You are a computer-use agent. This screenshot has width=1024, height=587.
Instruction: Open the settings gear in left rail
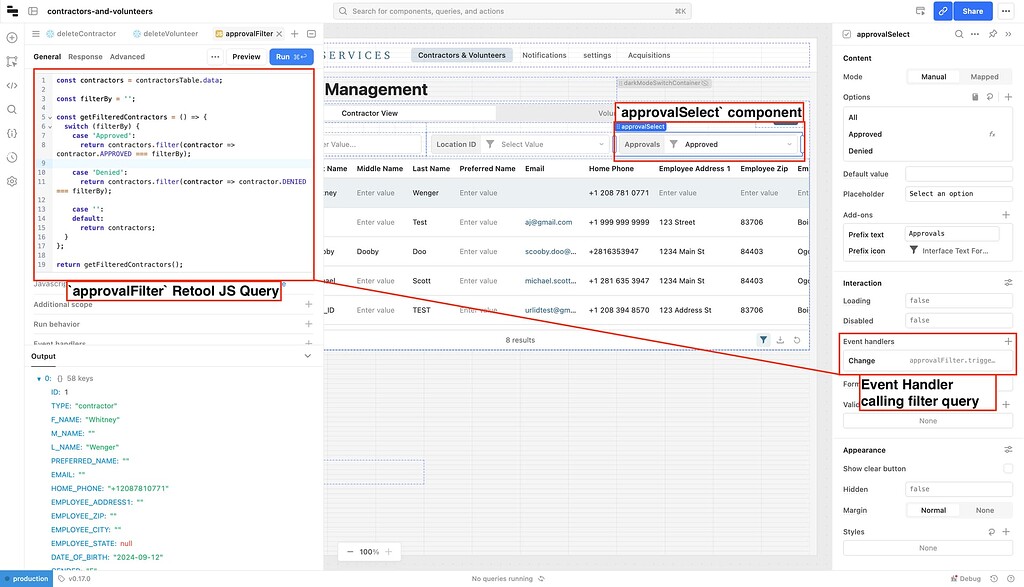coord(12,182)
